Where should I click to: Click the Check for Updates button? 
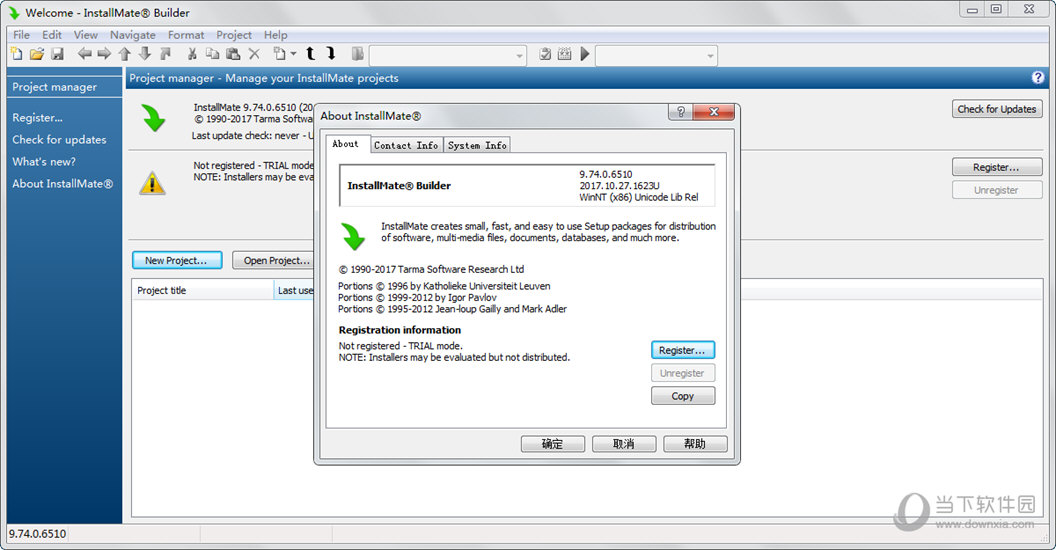tap(997, 109)
